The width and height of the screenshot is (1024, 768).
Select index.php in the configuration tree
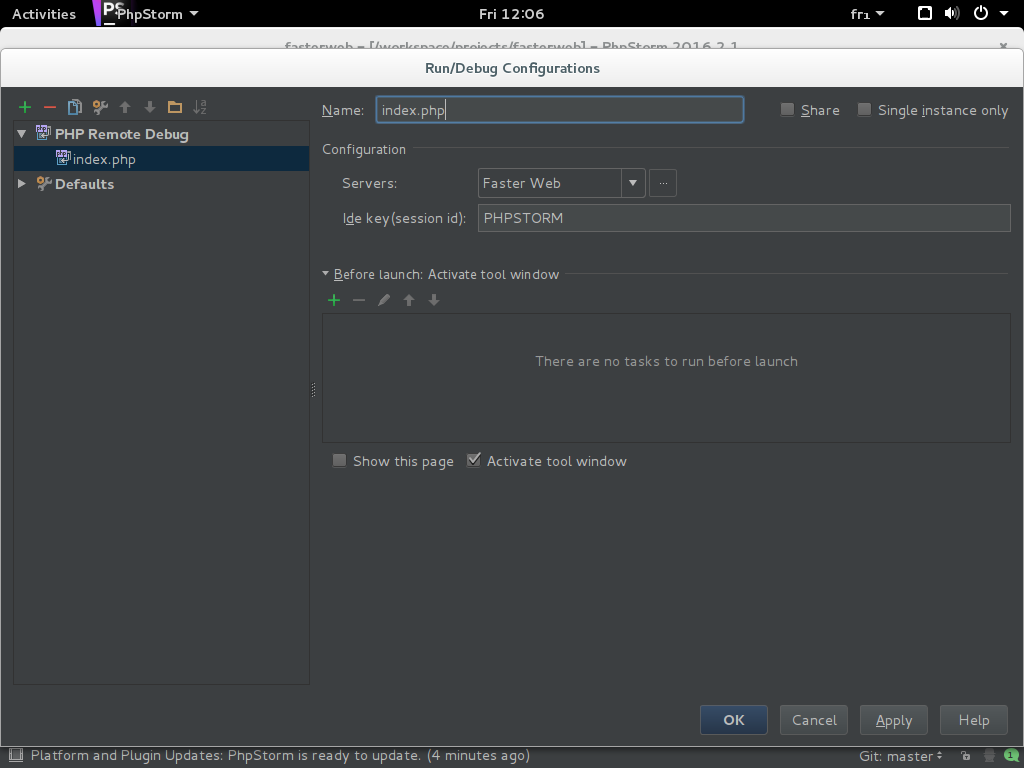(103, 159)
